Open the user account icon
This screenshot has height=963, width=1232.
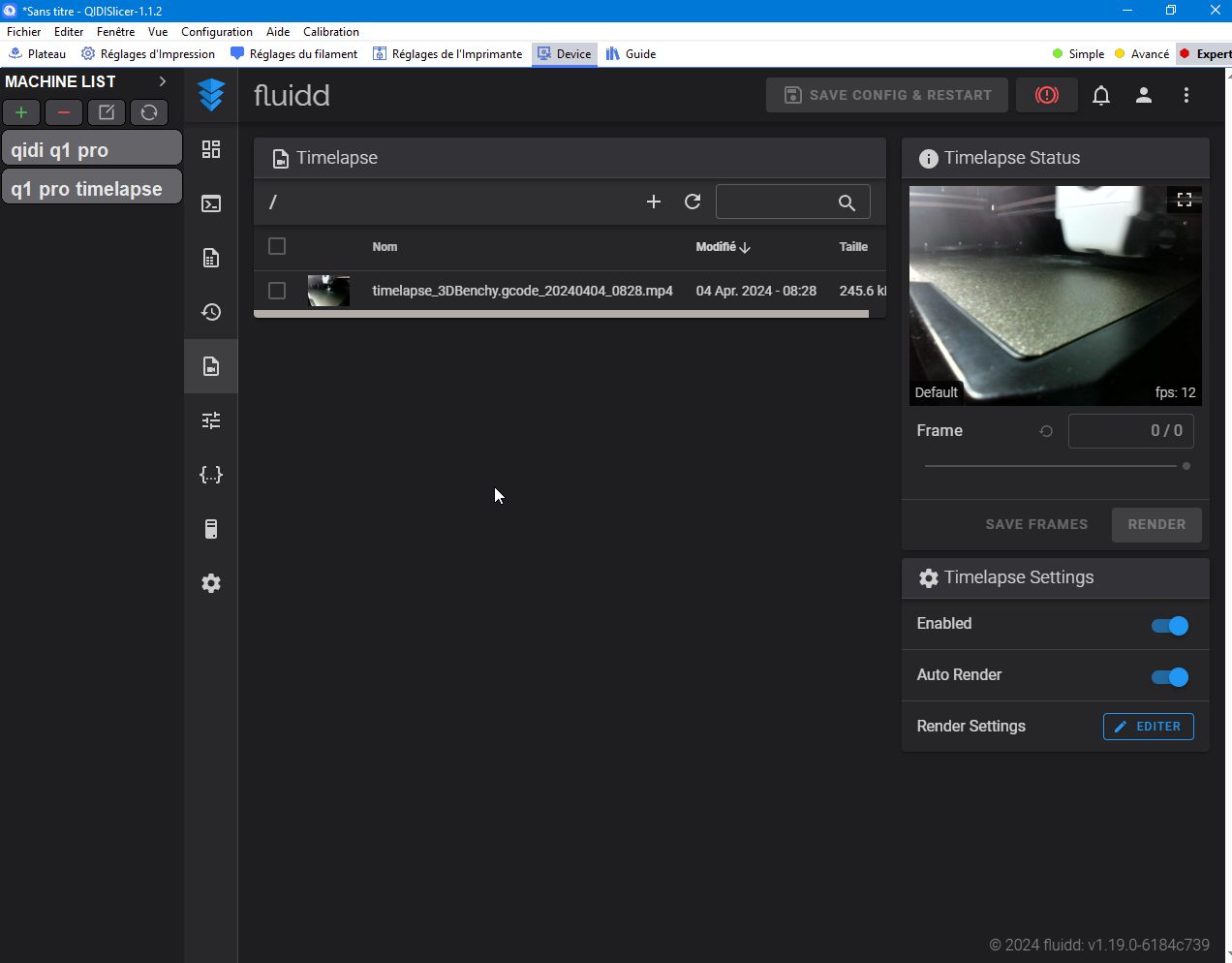[1144, 95]
